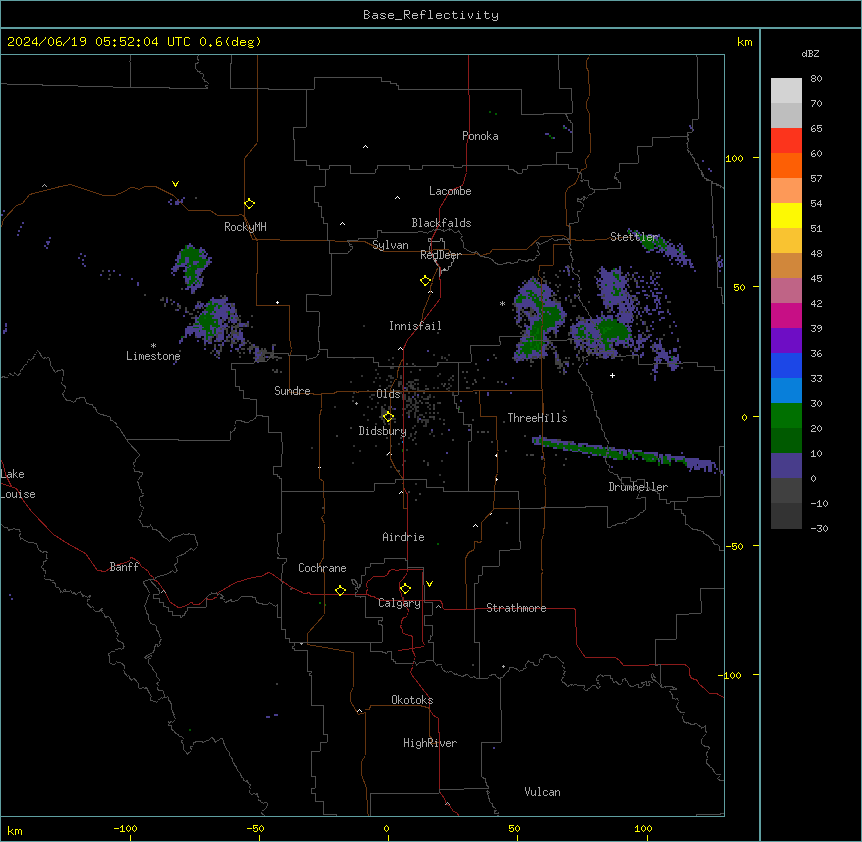The width and height of the screenshot is (862, 842).
Task: Click the Didsbury town label
Action: (x=382, y=431)
